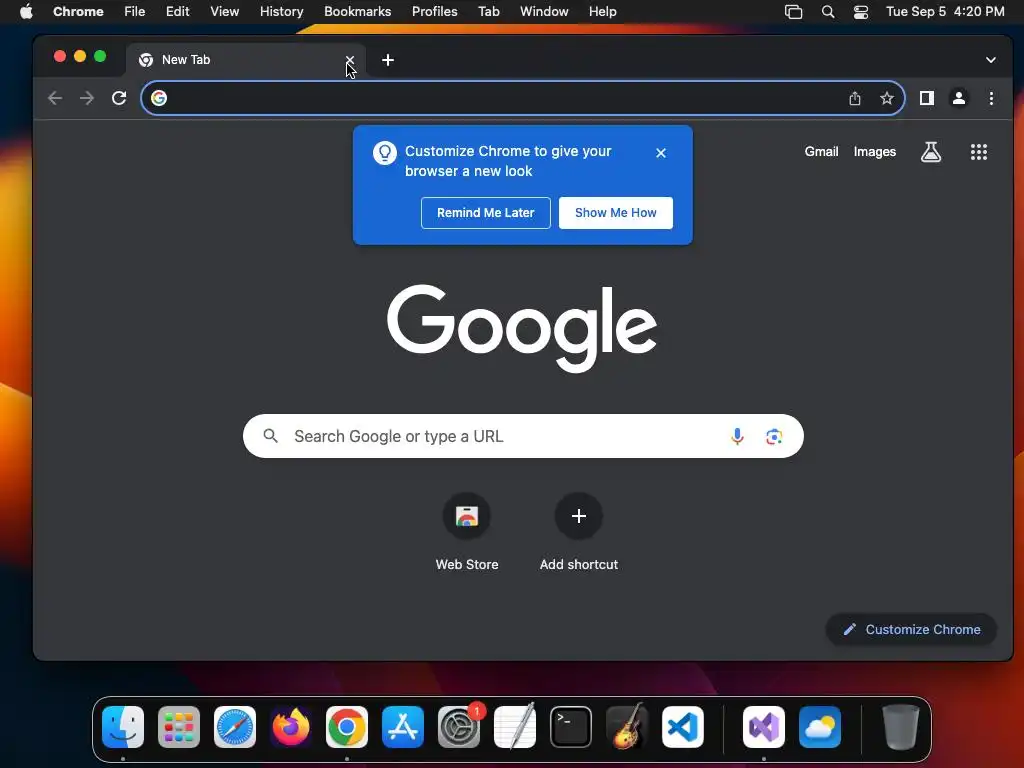
Task: Open the Edit menu
Action: click(x=178, y=12)
